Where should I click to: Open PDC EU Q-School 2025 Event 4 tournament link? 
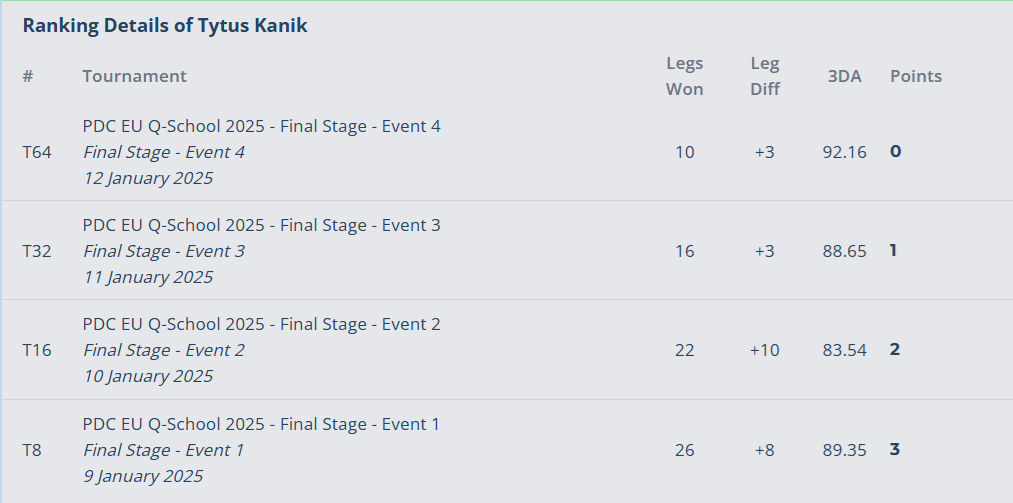(261, 126)
